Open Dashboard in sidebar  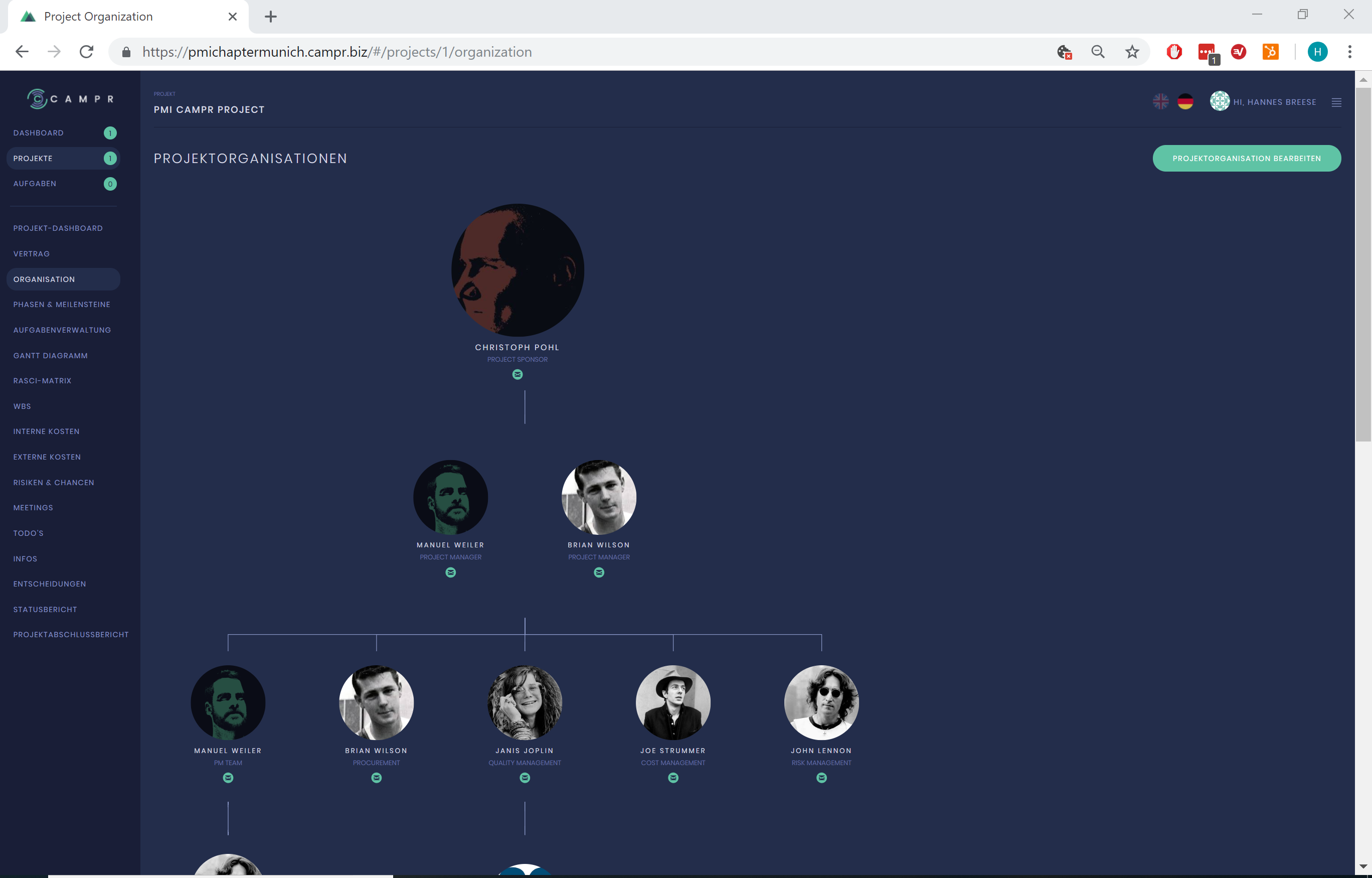[x=63, y=133]
